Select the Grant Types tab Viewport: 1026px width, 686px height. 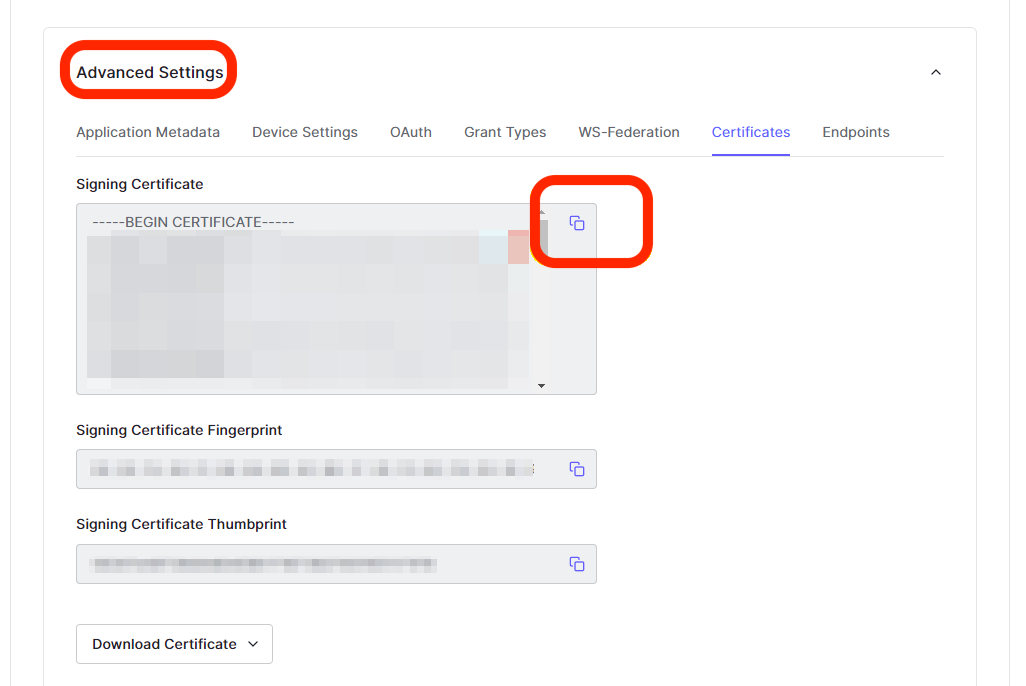pyautogui.click(x=505, y=132)
